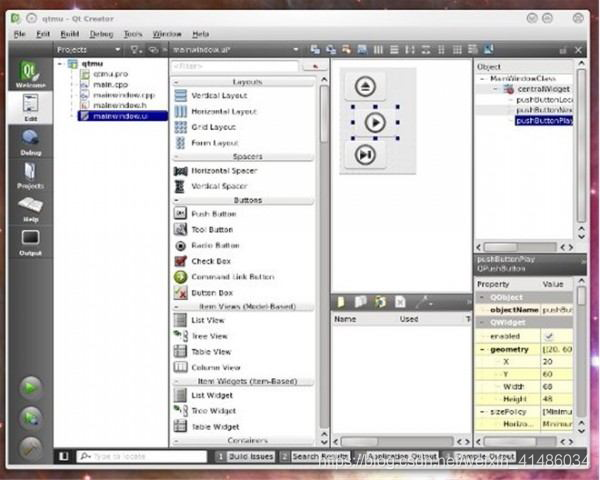Image resolution: width=600 pixels, height=480 pixels.
Task: Open the File menu
Action: (20, 34)
